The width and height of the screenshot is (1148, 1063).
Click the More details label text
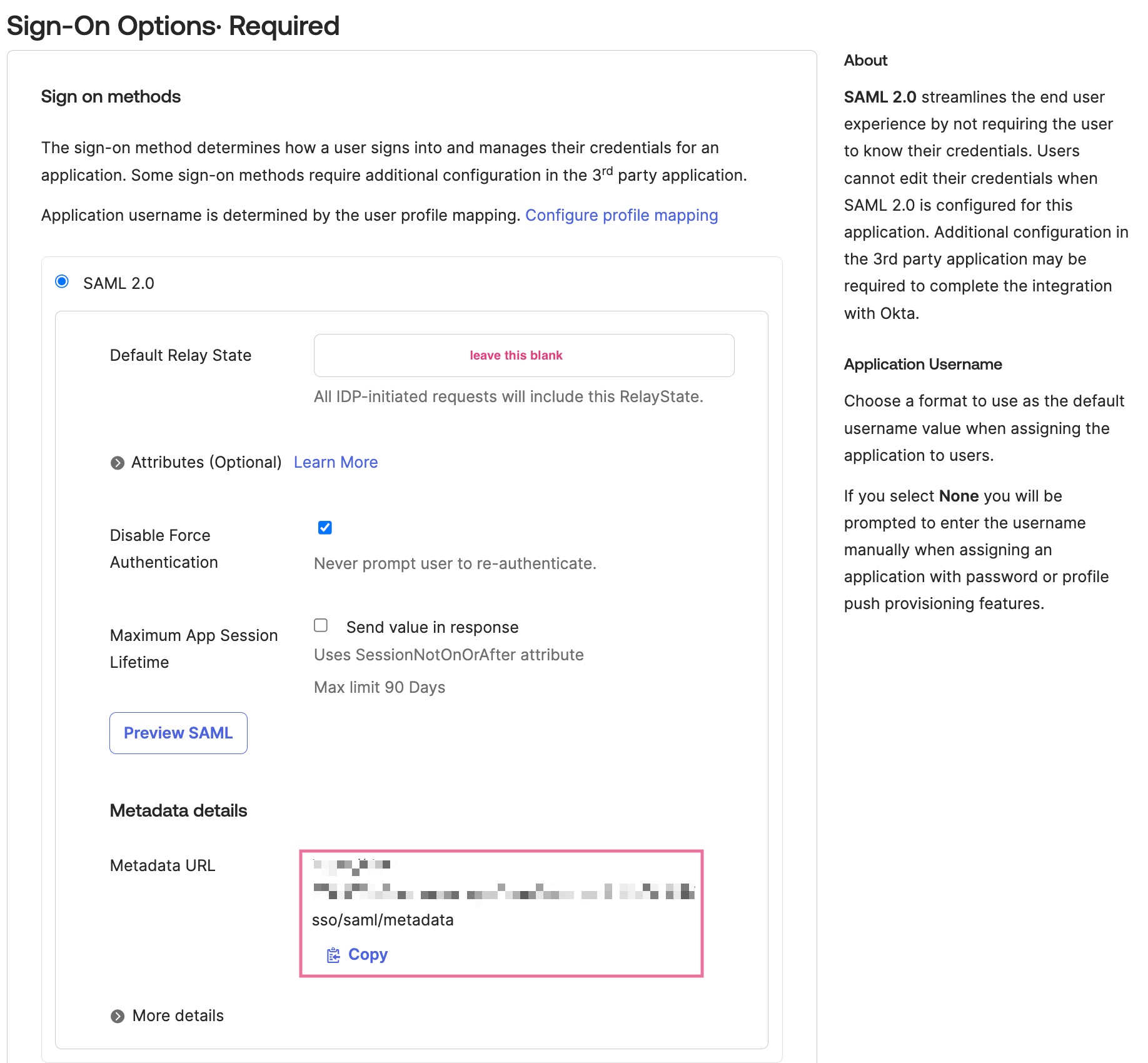point(178,1015)
